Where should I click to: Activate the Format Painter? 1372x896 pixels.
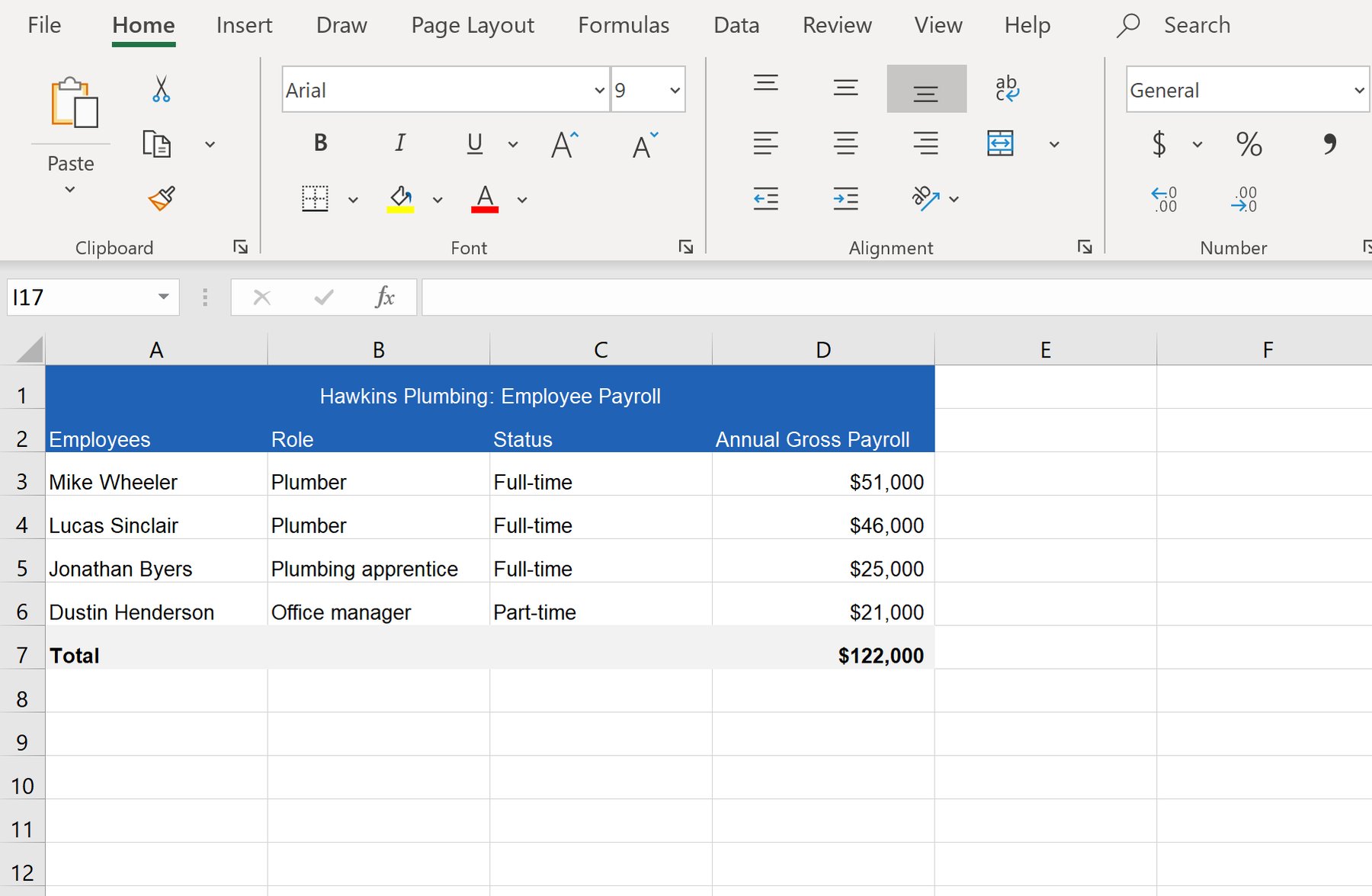pyautogui.click(x=160, y=198)
